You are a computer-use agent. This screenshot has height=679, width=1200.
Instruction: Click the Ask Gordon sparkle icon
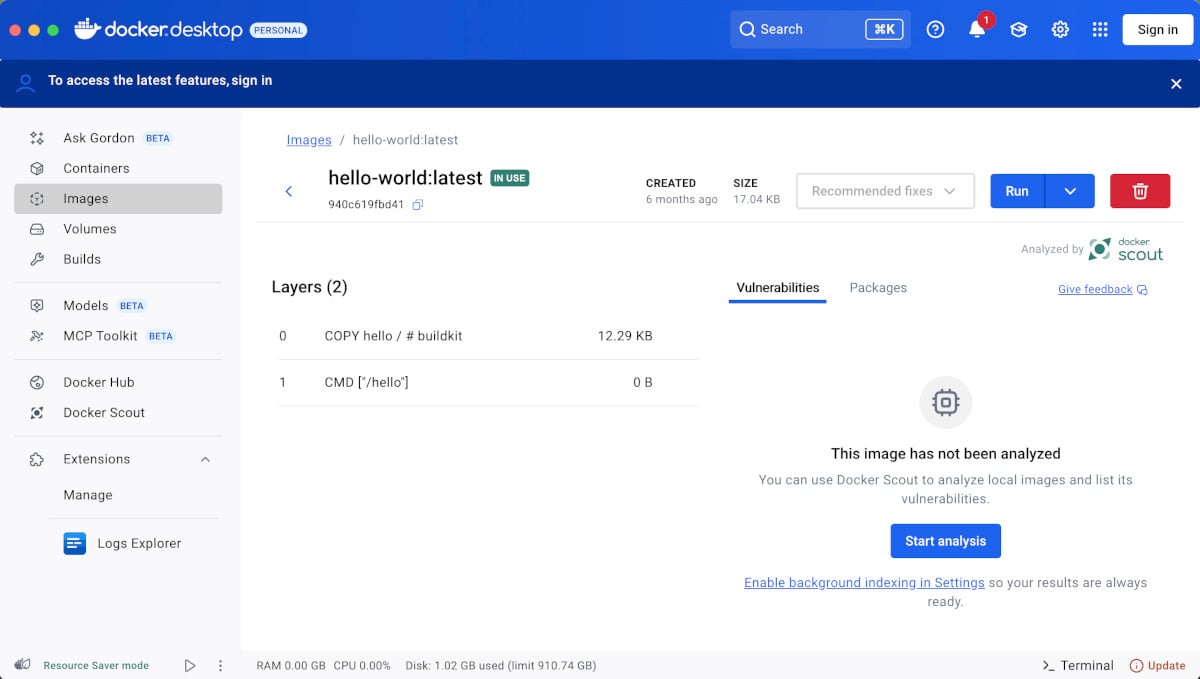(37, 138)
